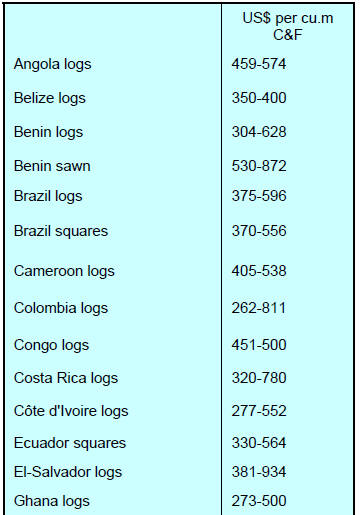Click the Benin sawn label

click(x=52, y=166)
